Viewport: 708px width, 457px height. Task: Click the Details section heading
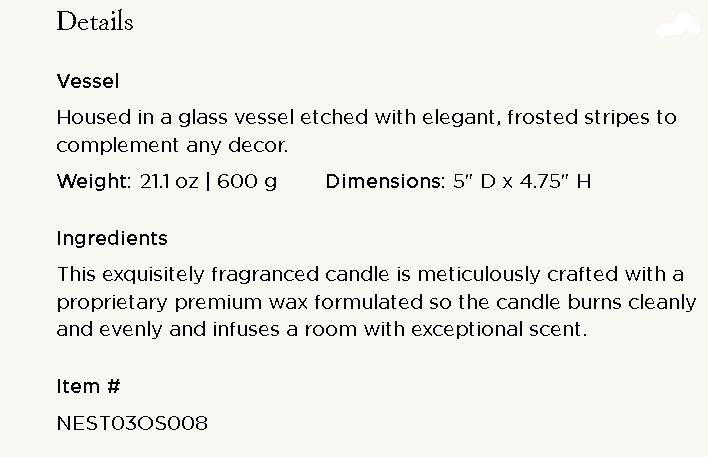95,21
